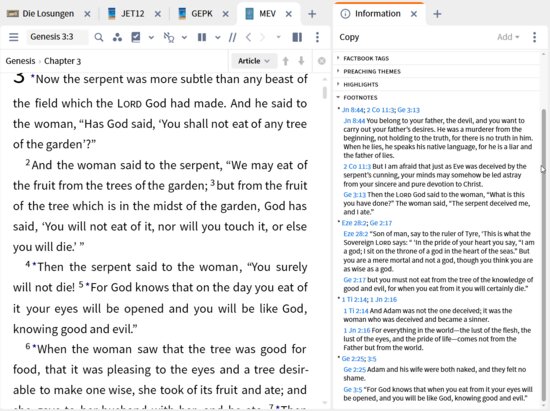The width and height of the screenshot is (550, 411).
Task: Open the Add dropdown in Information panel
Action: [x=508, y=37]
